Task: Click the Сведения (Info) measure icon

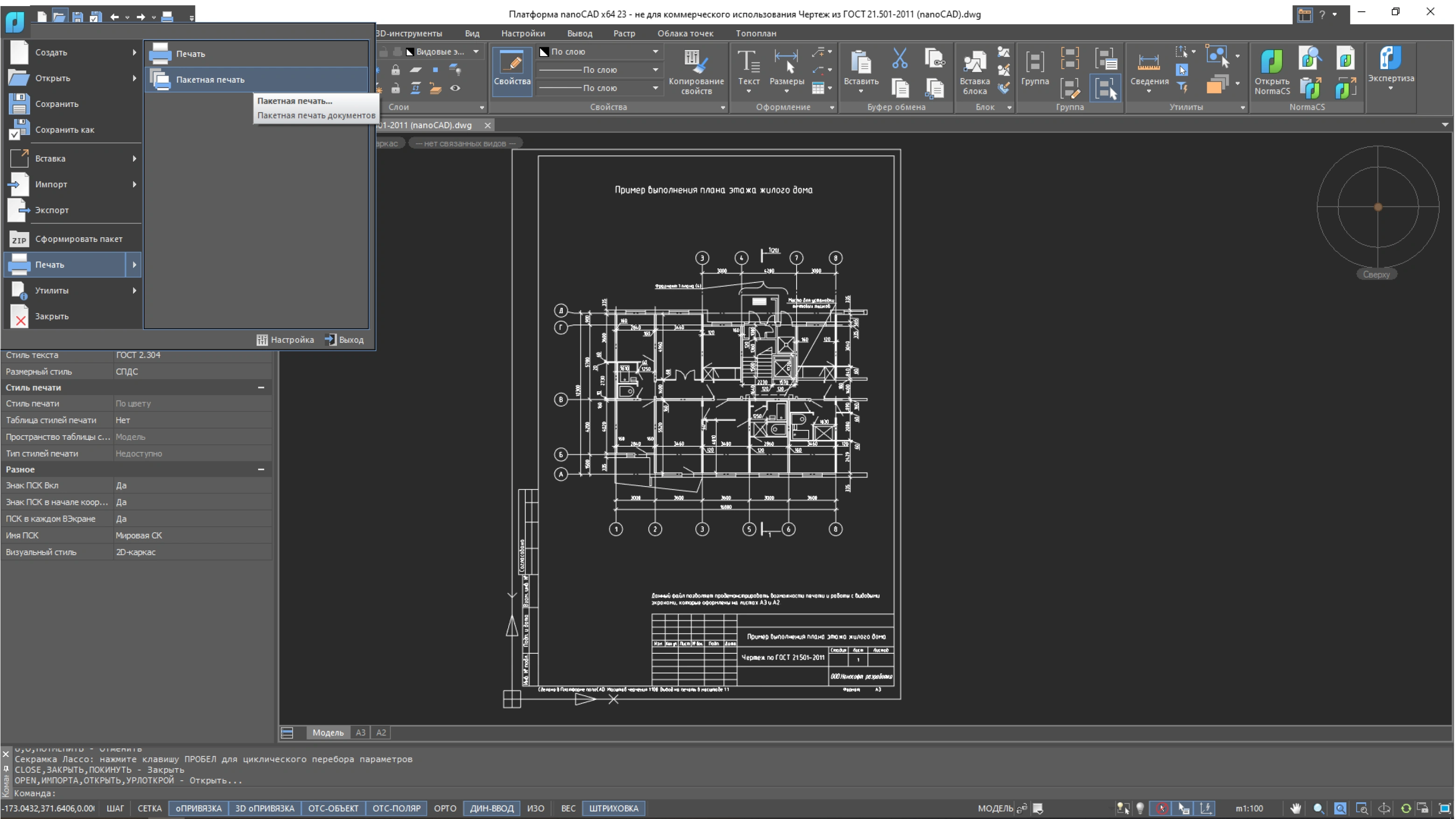Action: [1148, 61]
